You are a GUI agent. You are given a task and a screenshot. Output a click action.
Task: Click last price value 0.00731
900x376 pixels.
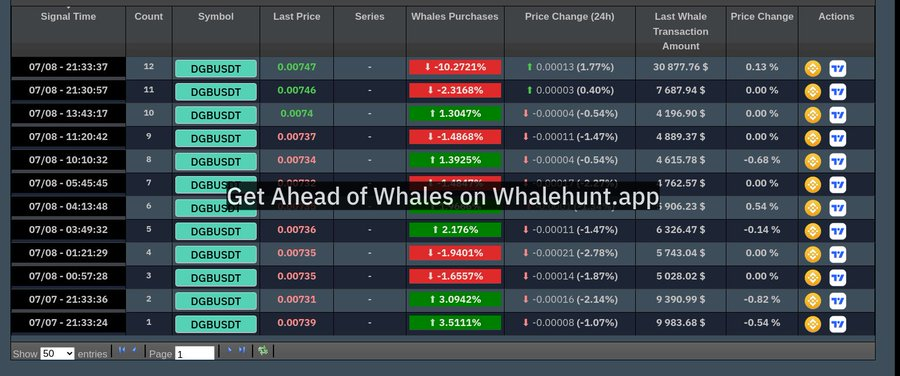[297, 300]
